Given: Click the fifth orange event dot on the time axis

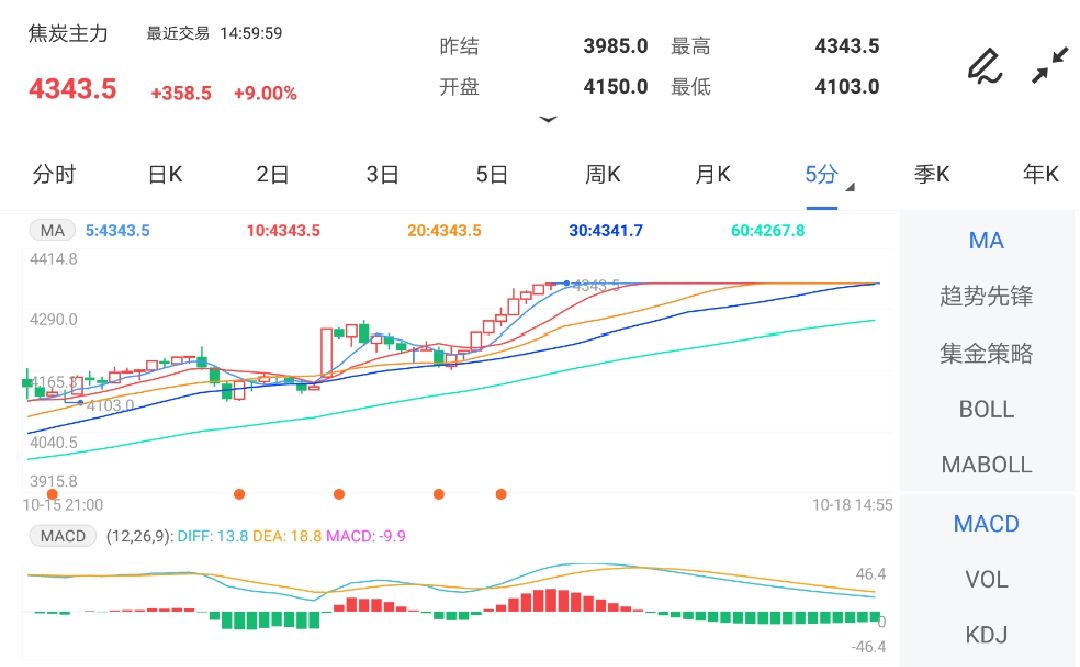Looking at the screenshot, I should [x=501, y=494].
